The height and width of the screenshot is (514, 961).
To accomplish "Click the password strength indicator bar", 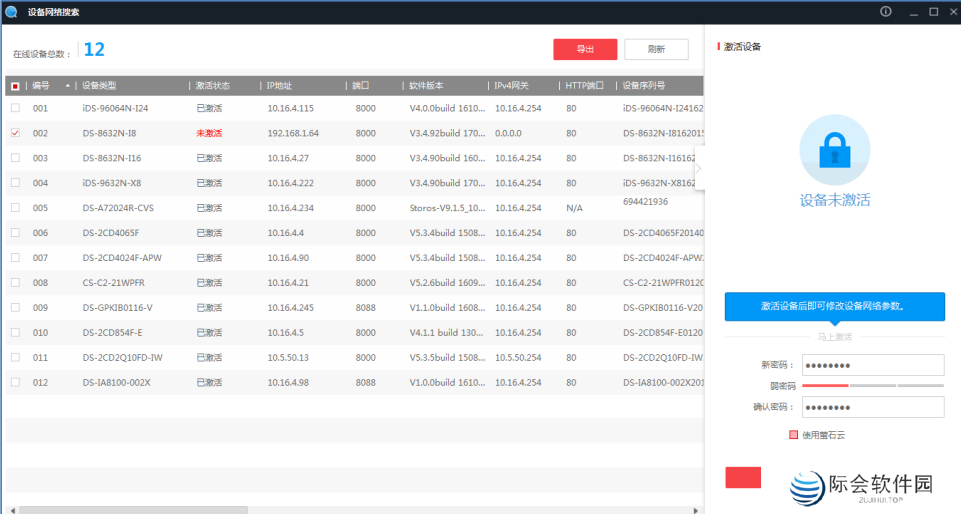I will [872, 385].
